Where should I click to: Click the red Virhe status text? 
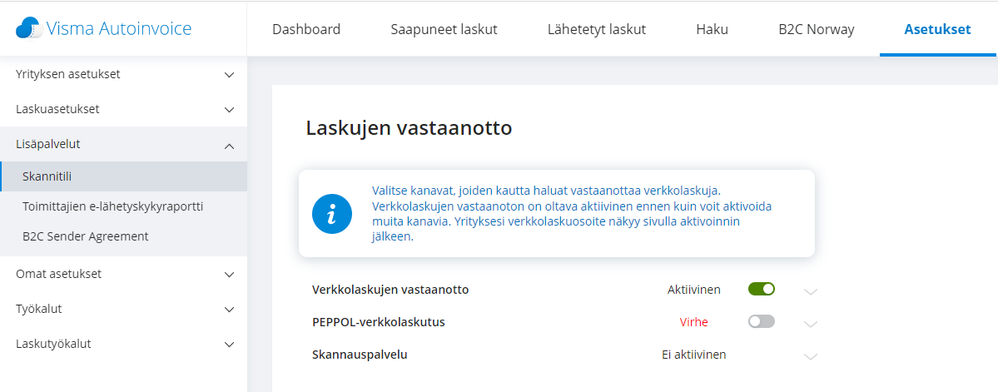click(694, 322)
